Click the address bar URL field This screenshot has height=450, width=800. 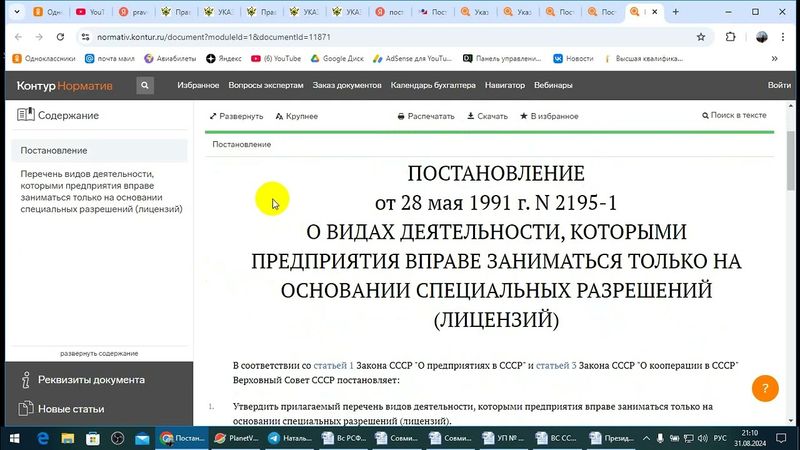tap(393, 37)
